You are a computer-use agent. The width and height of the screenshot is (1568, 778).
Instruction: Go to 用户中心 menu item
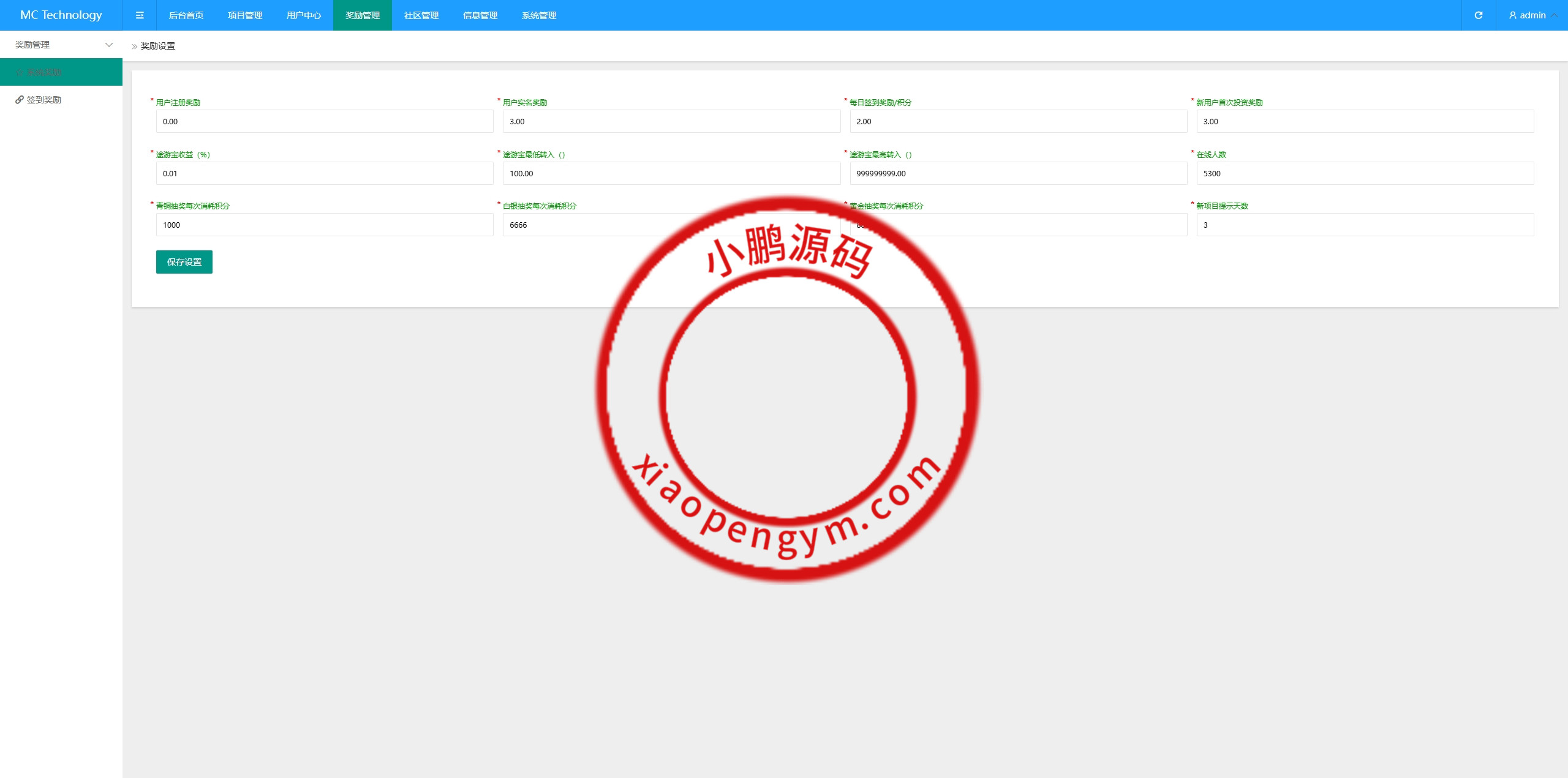tap(304, 15)
